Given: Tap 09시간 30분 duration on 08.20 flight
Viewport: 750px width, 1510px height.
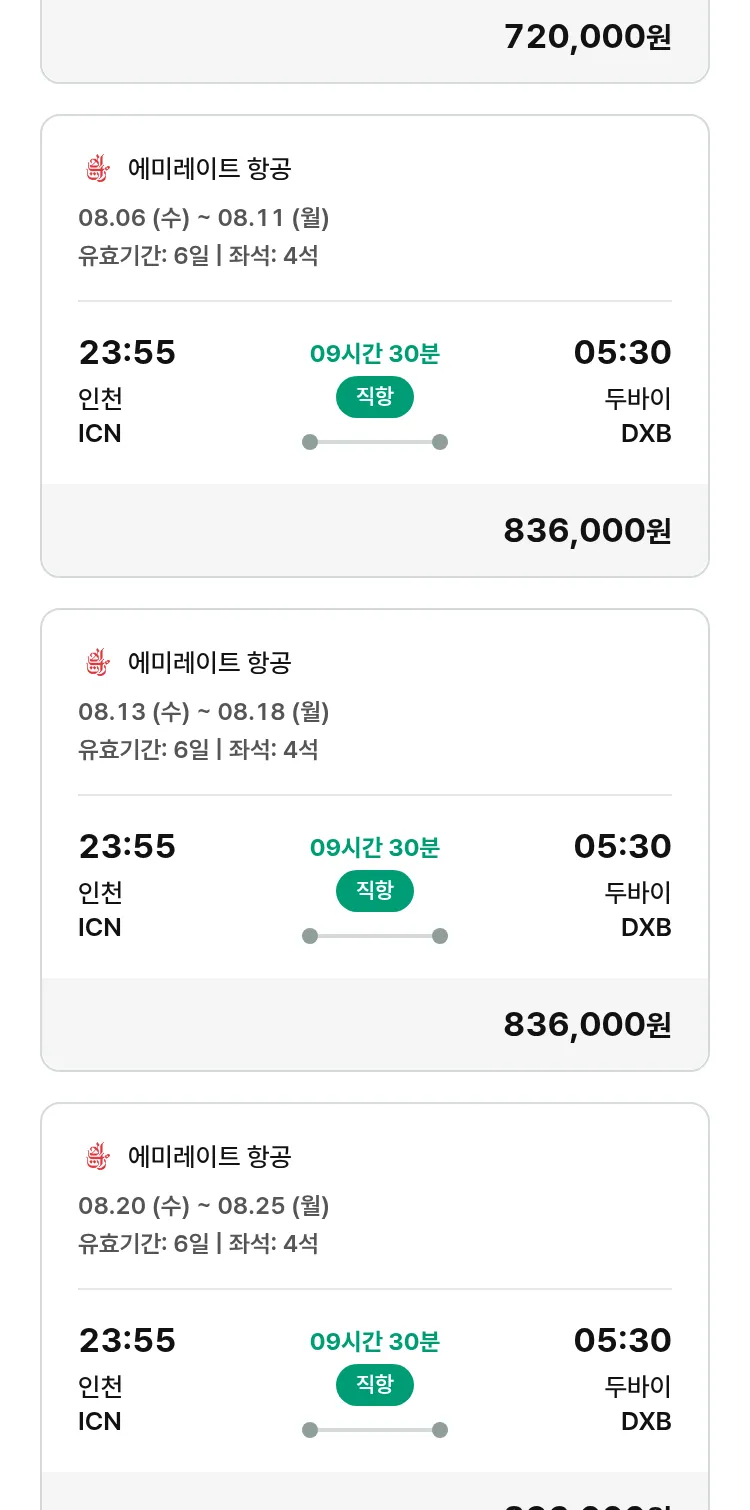Looking at the screenshot, I should [375, 1341].
